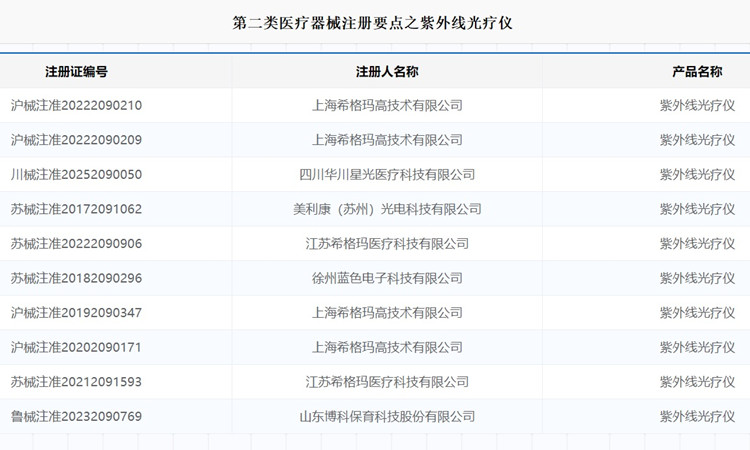This screenshot has height=450, width=750.
Task: Select registration number 沪械注准20202090171
Action: pyautogui.click(x=77, y=347)
